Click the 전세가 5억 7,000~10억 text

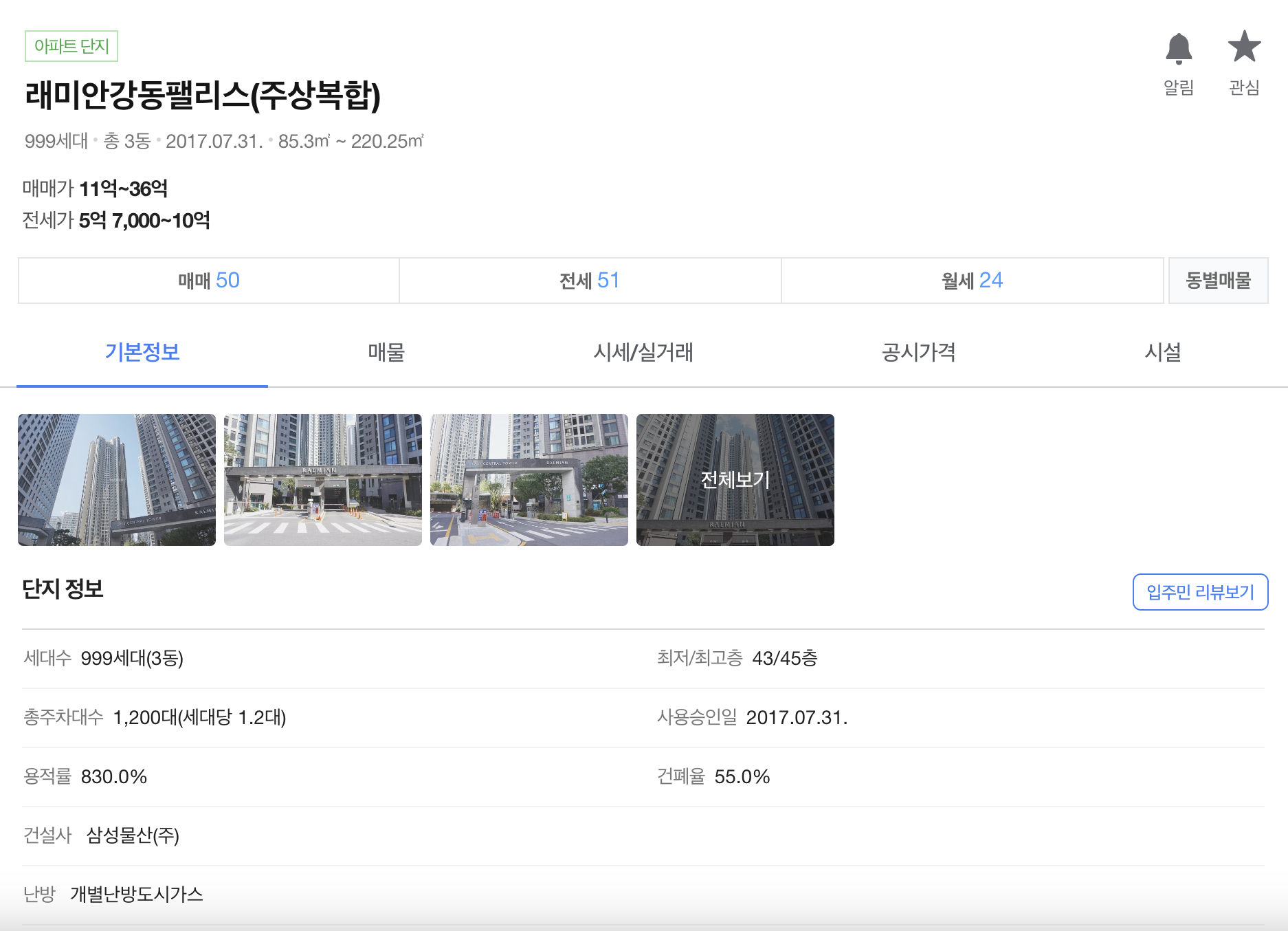116,220
